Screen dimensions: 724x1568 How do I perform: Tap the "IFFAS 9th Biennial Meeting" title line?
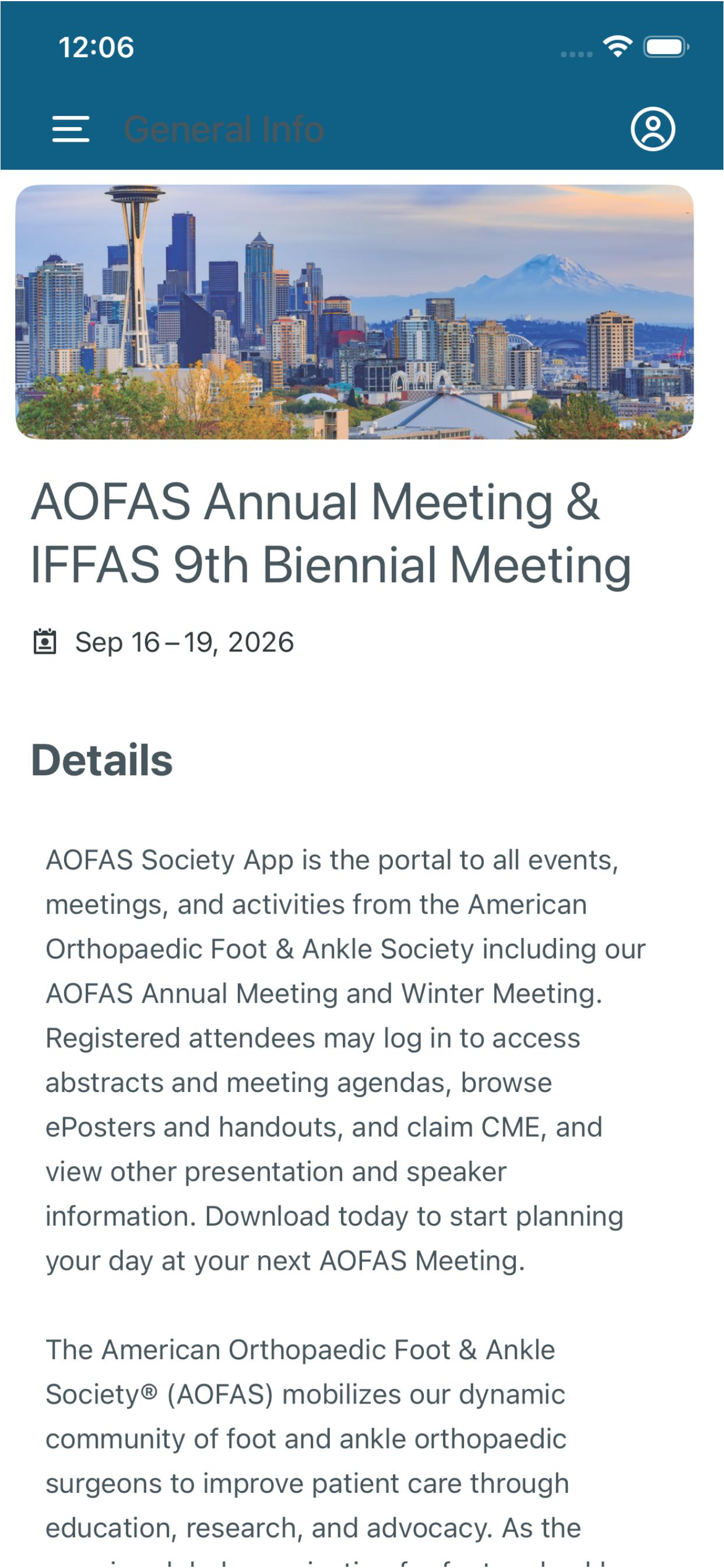click(x=331, y=565)
